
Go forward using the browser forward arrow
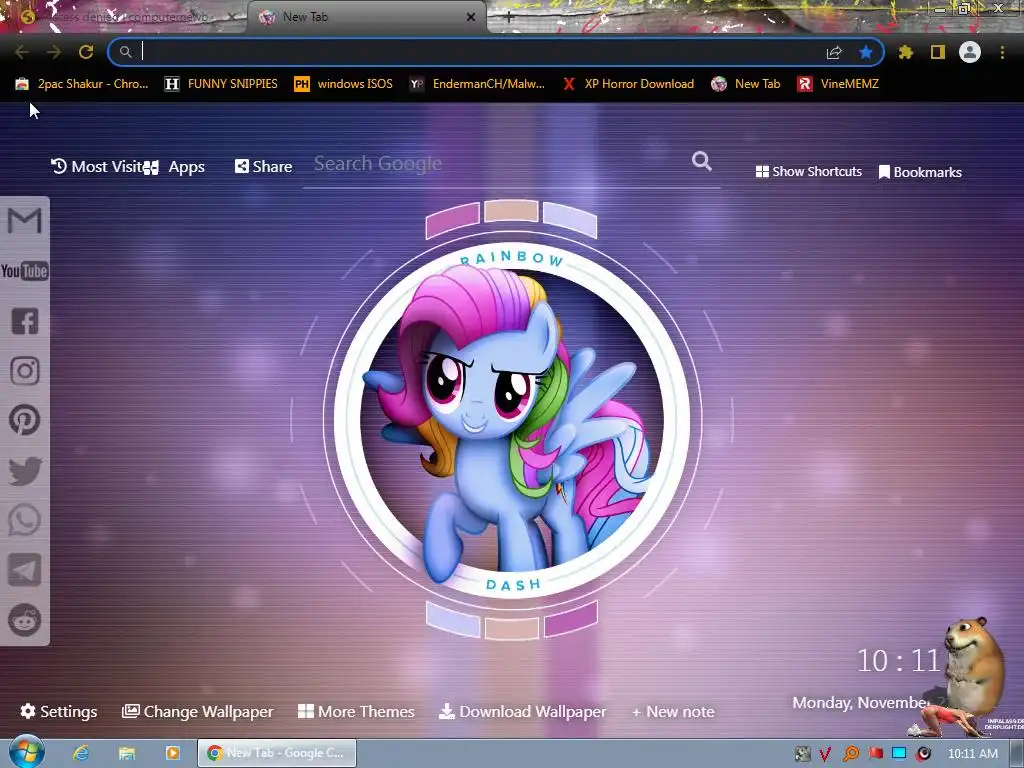click(54, 52)
